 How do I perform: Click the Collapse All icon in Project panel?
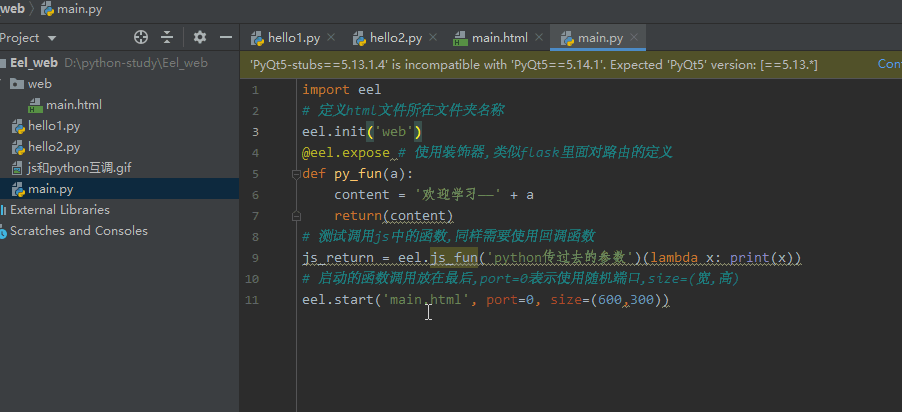[167, 38]
